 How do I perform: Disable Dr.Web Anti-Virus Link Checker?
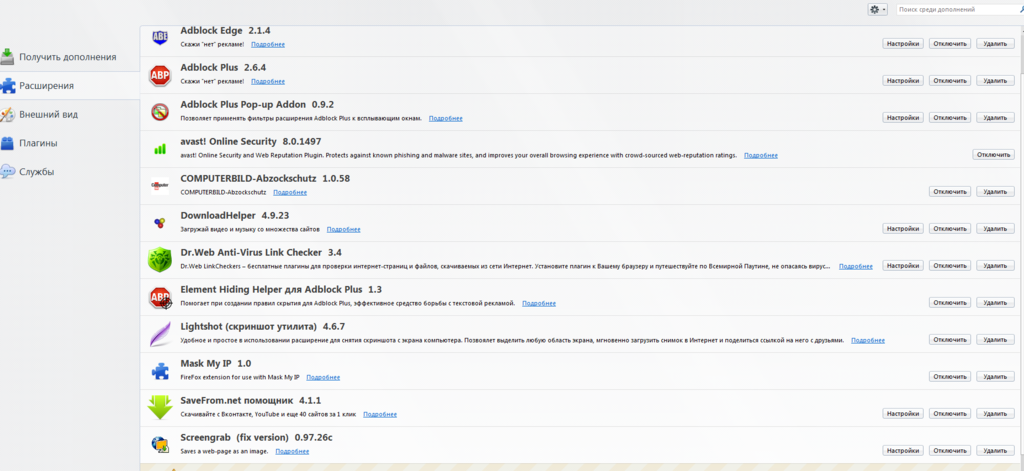pos(950,266)
